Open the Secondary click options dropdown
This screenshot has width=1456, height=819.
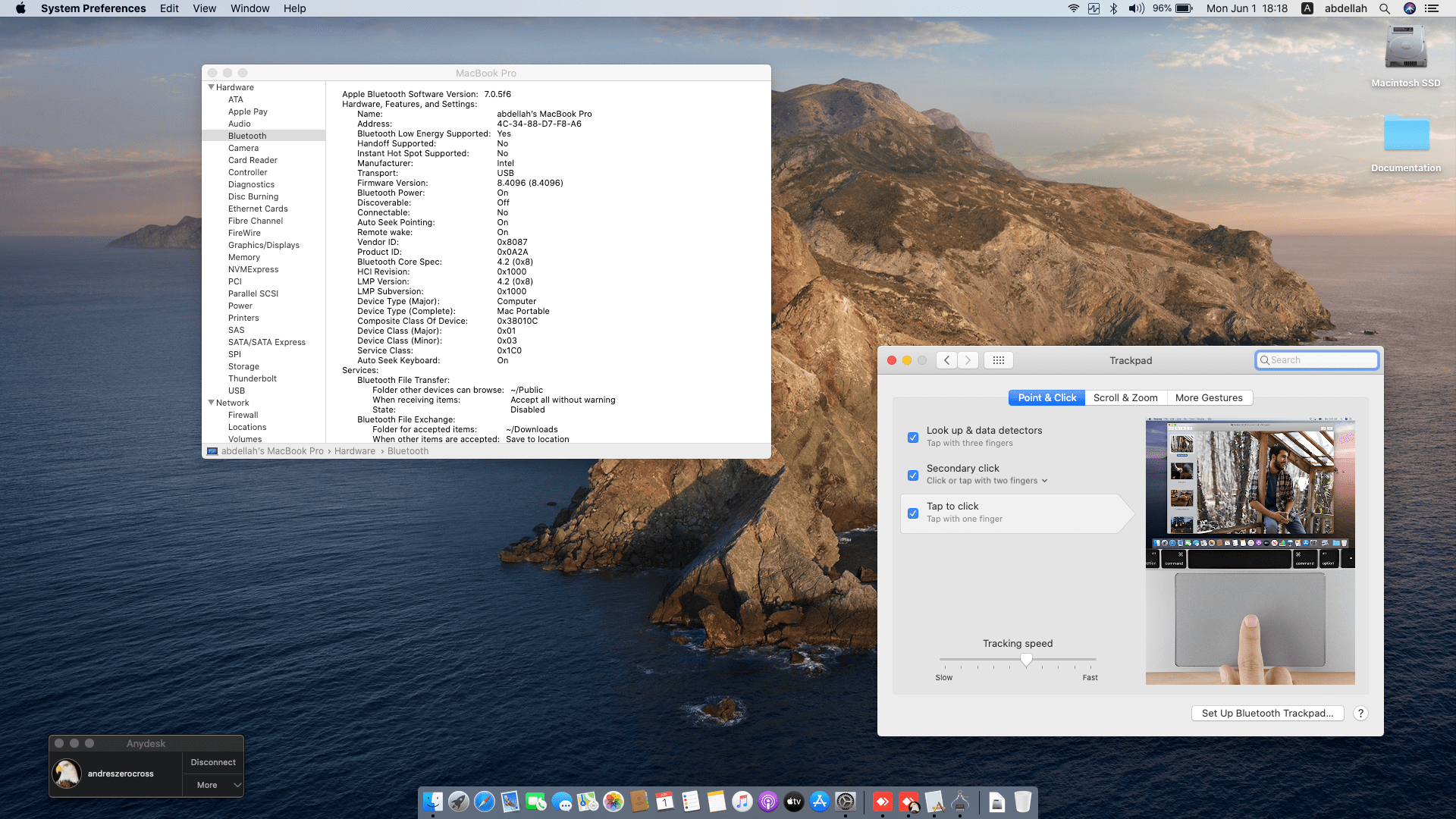1044,481
